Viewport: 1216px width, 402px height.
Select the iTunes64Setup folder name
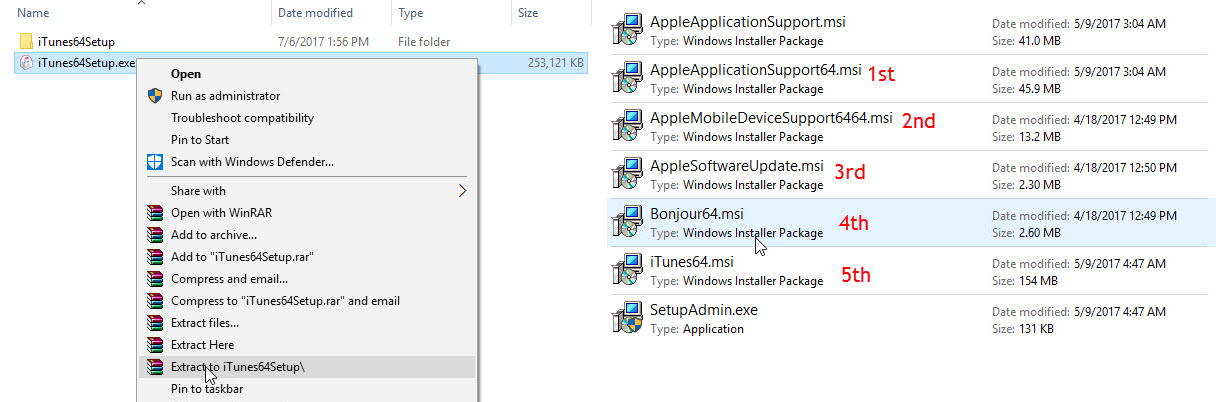click(x=76, y=42)
